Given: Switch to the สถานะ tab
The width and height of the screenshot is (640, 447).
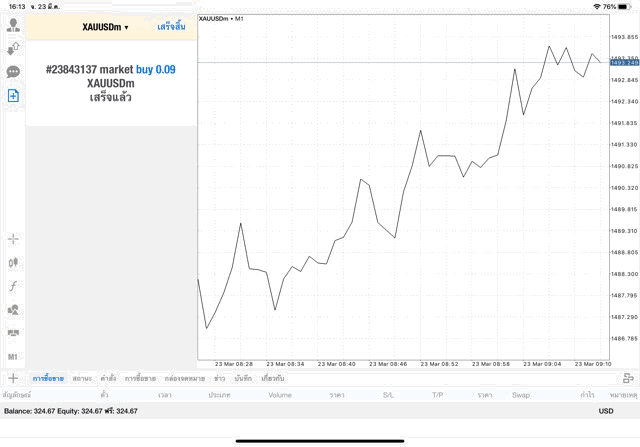Looking at the screenshot, I should [x=83, y=379].
